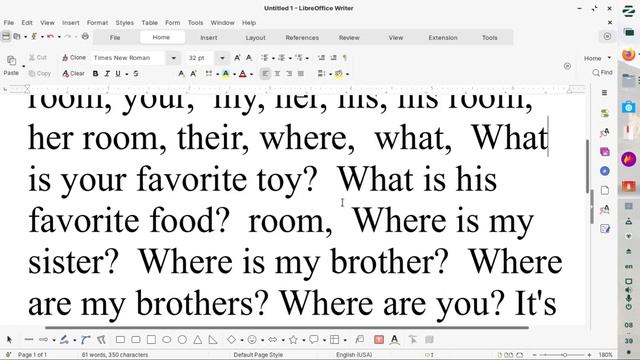Select the Star shape tool

point(293,340)
